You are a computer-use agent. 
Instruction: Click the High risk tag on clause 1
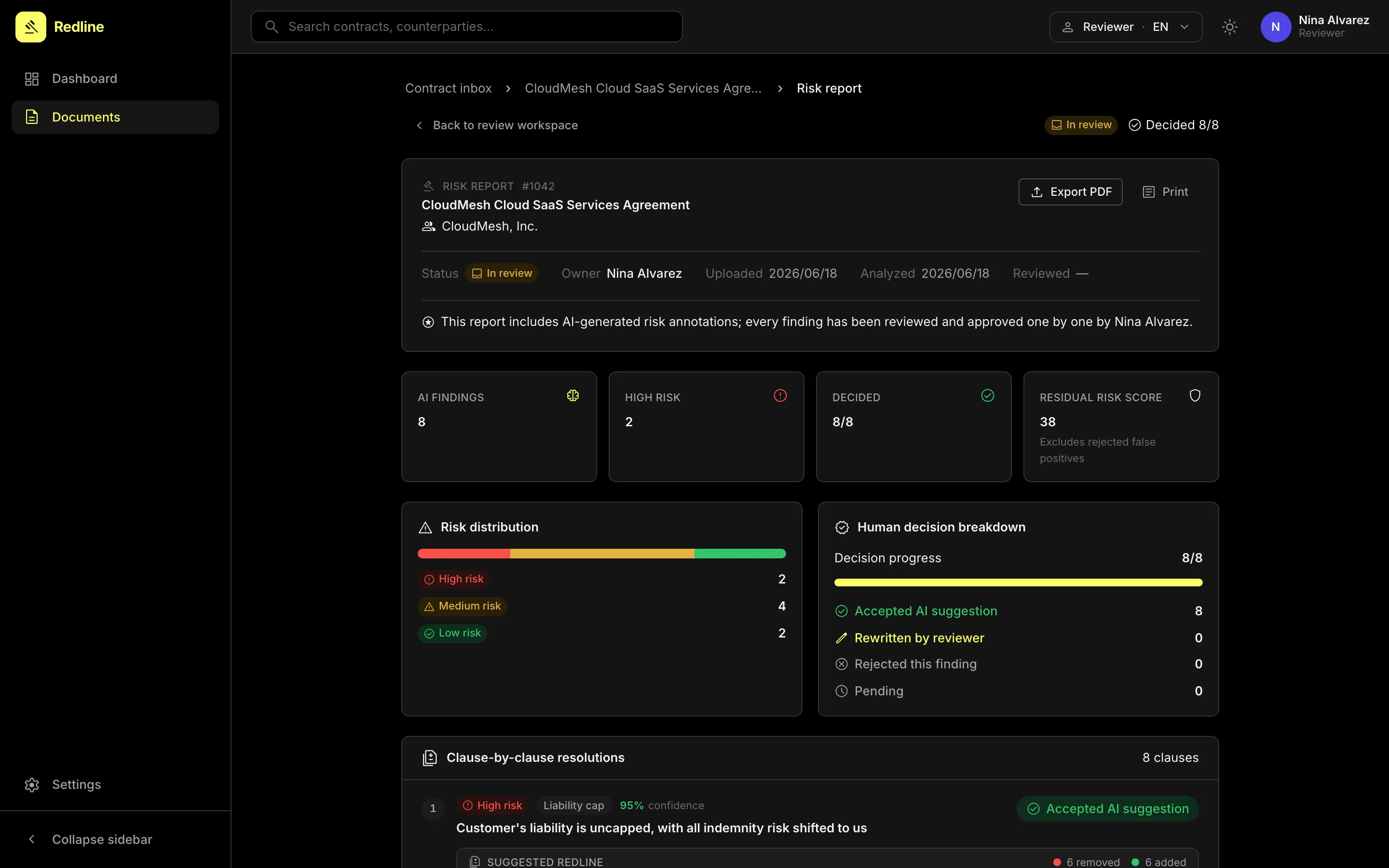coord(492,805)
